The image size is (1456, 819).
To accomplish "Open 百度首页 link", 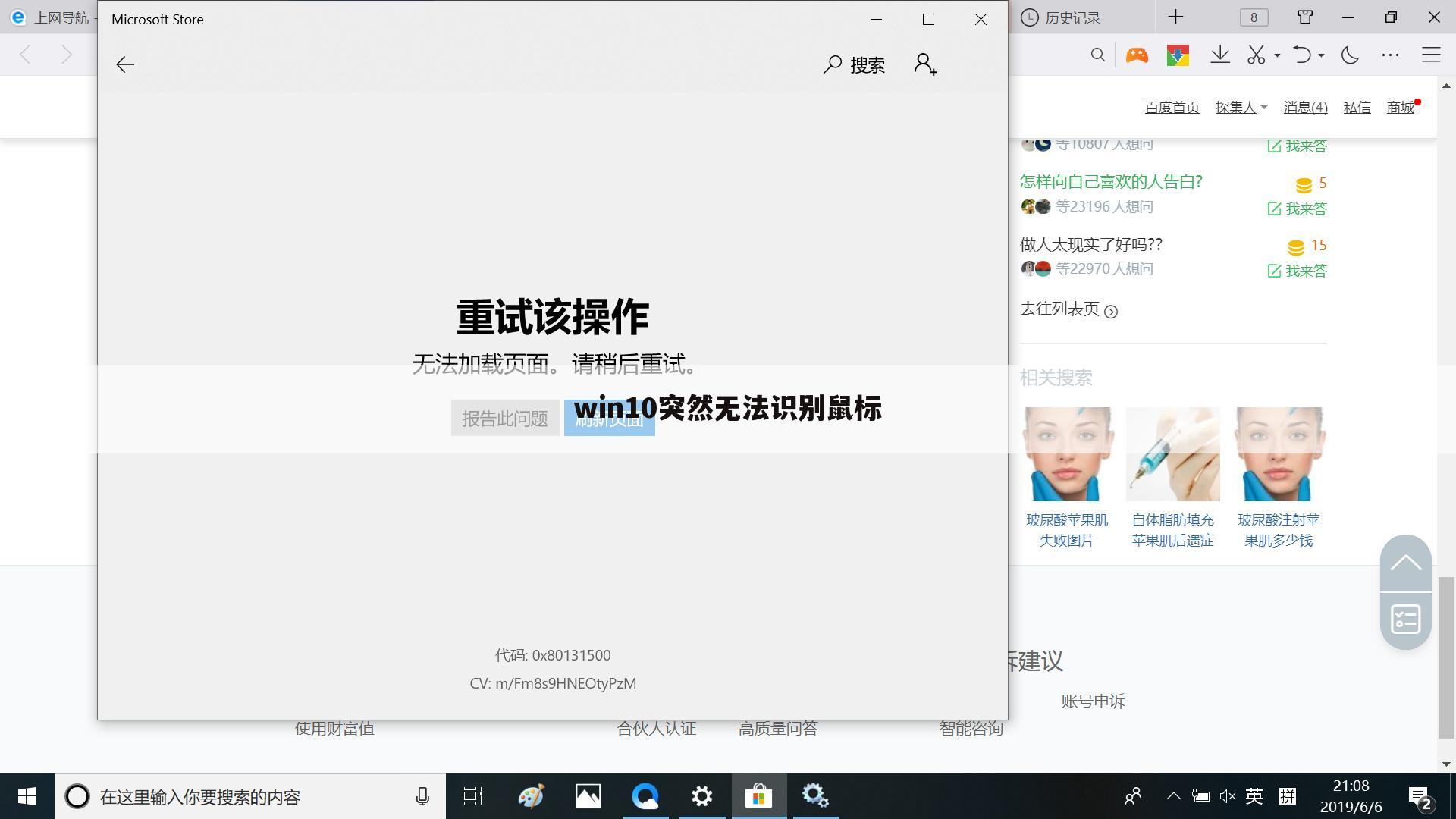I will point(1172,108).
